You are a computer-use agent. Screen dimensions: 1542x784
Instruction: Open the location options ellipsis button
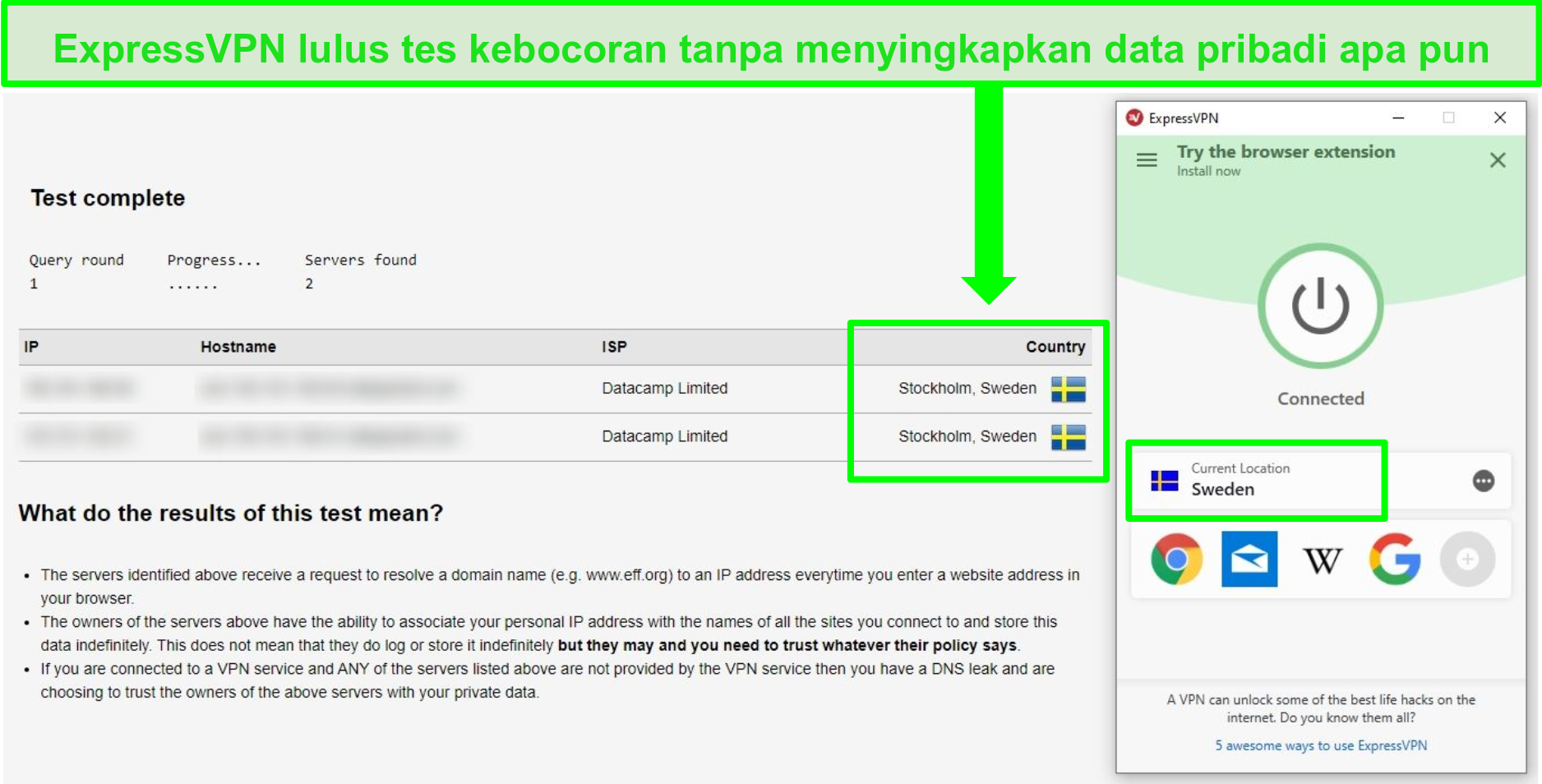(1484, 481)
